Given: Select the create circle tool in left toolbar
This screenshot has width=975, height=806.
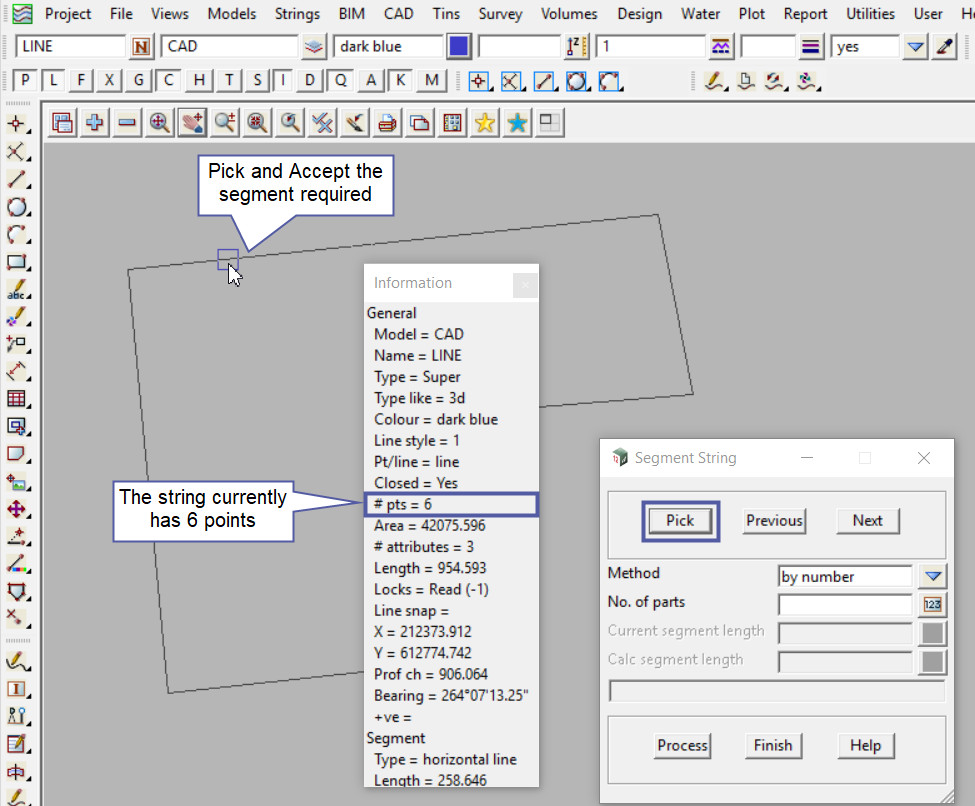Looking at the screenshot, I should tap(16, 208).
